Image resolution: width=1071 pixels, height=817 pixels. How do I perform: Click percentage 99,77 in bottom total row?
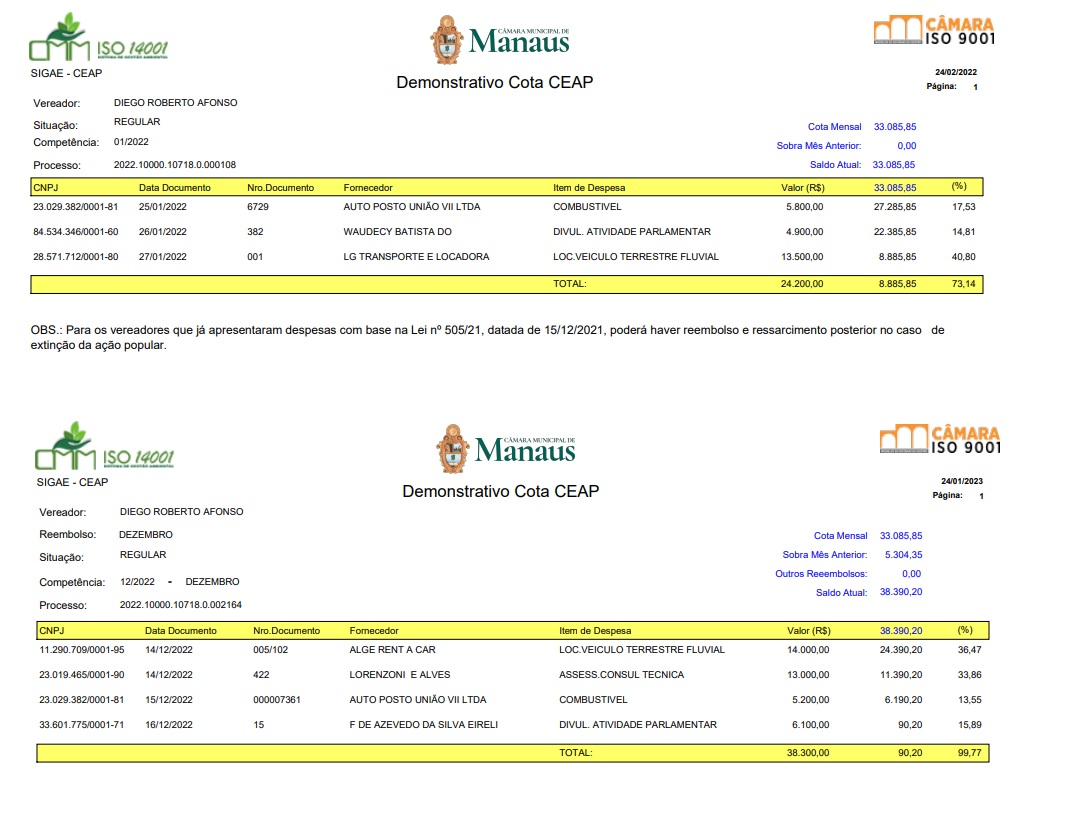970,753
